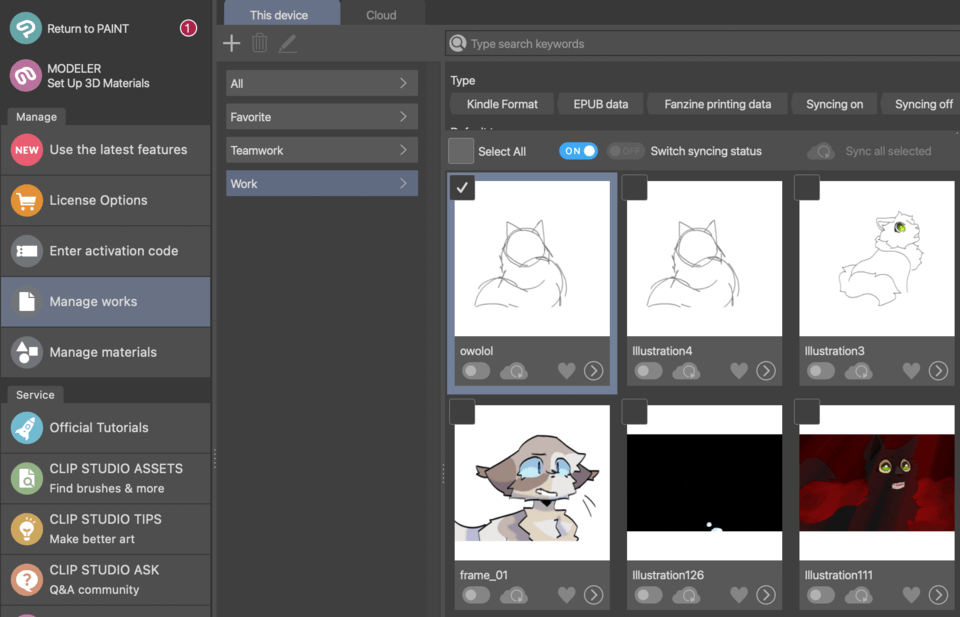Image resolution: width=960 pixels, height=617 pixels.
Task: Click cloud sync icon on Illustration111
Action: pos(859,595)
